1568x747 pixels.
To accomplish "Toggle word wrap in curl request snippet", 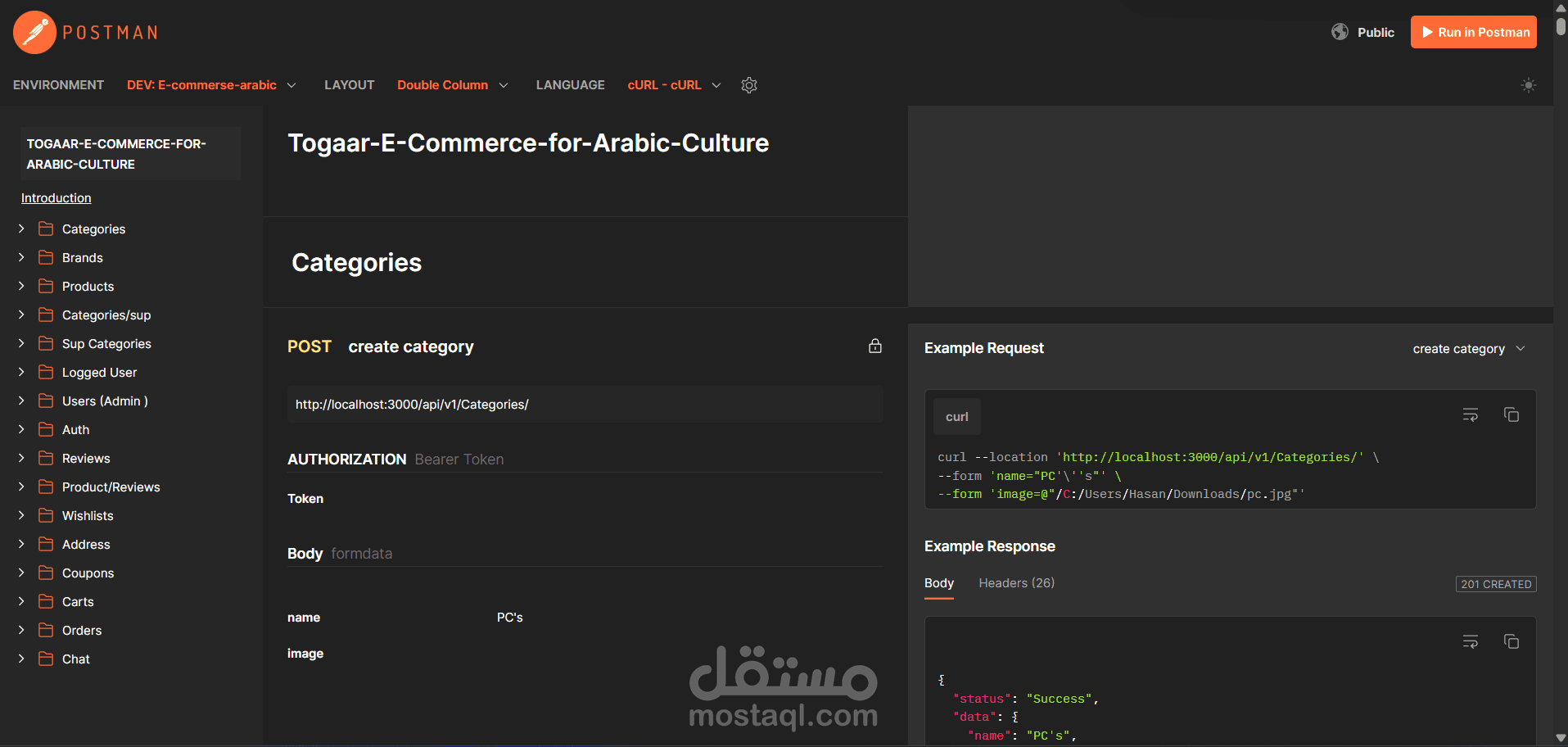I will click(x=1470, y=415).
